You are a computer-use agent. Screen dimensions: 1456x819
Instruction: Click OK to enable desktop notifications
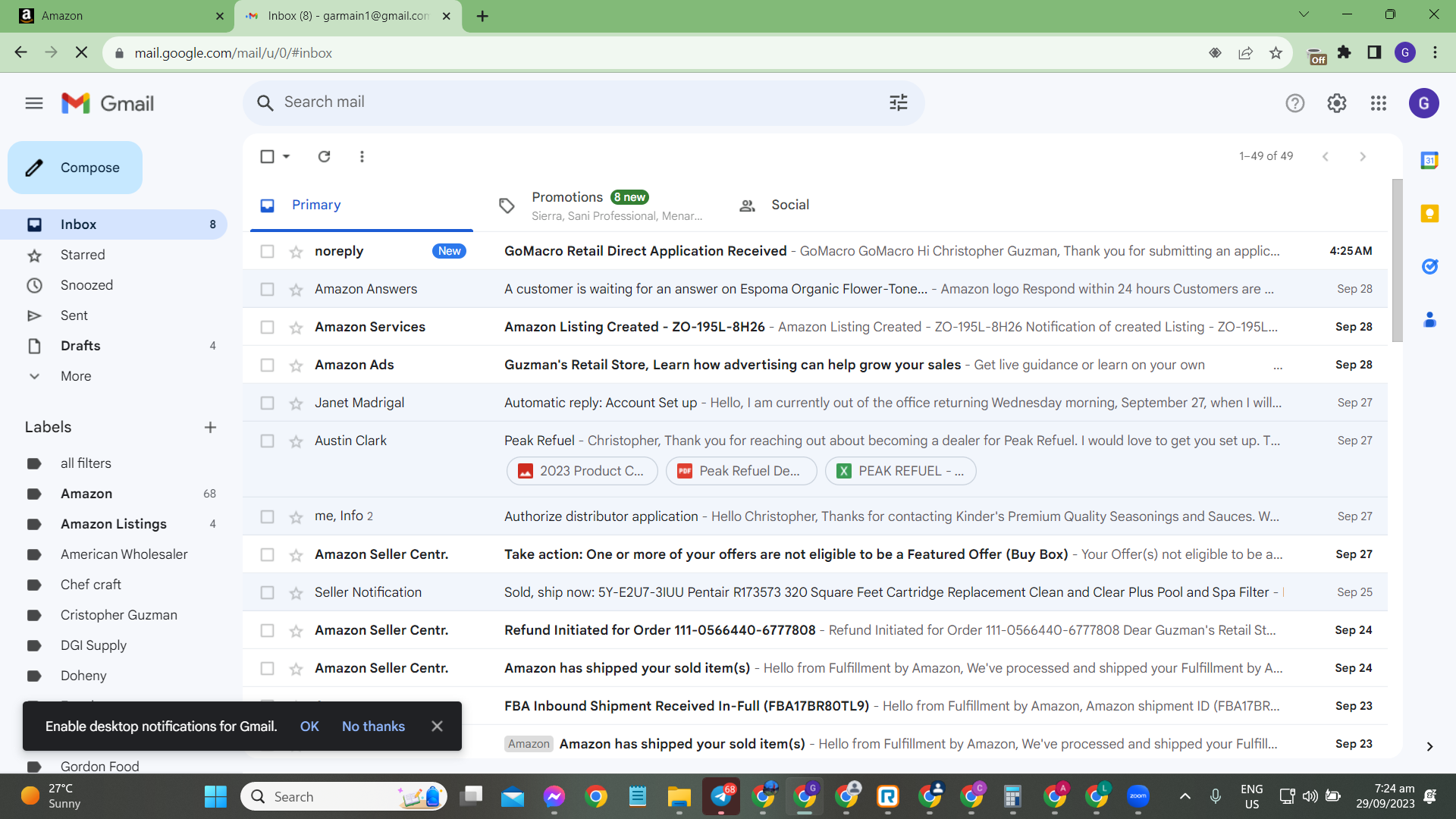pos(309,726)
